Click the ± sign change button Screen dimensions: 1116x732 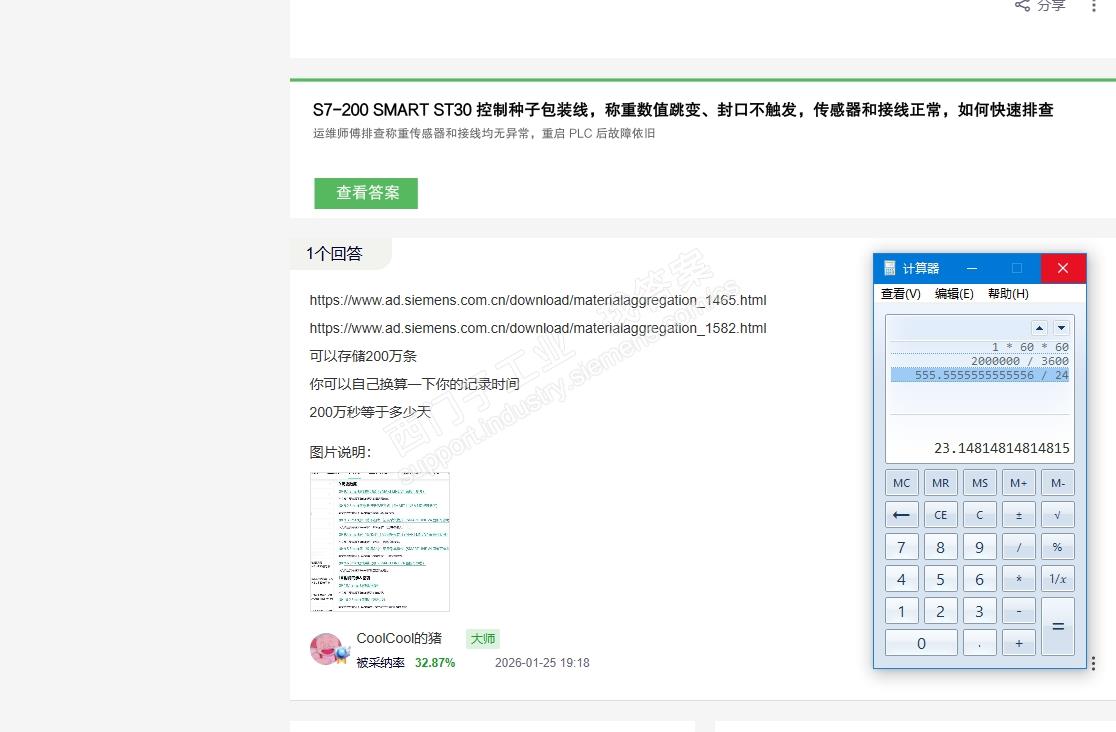click(1018, 515)
